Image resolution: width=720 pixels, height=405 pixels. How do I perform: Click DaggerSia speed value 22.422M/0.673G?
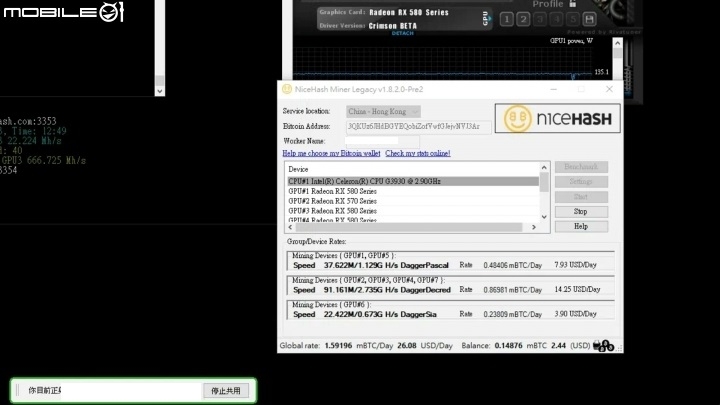361,315
